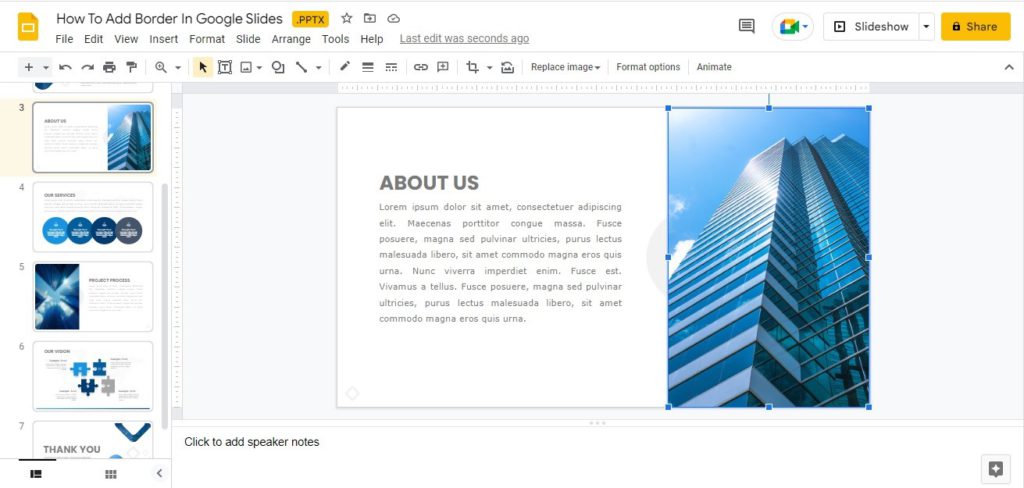1024x488 pixels.
Task: Open the Google Slides home logo
Action: pyautogui.click(x=28, y=27)
